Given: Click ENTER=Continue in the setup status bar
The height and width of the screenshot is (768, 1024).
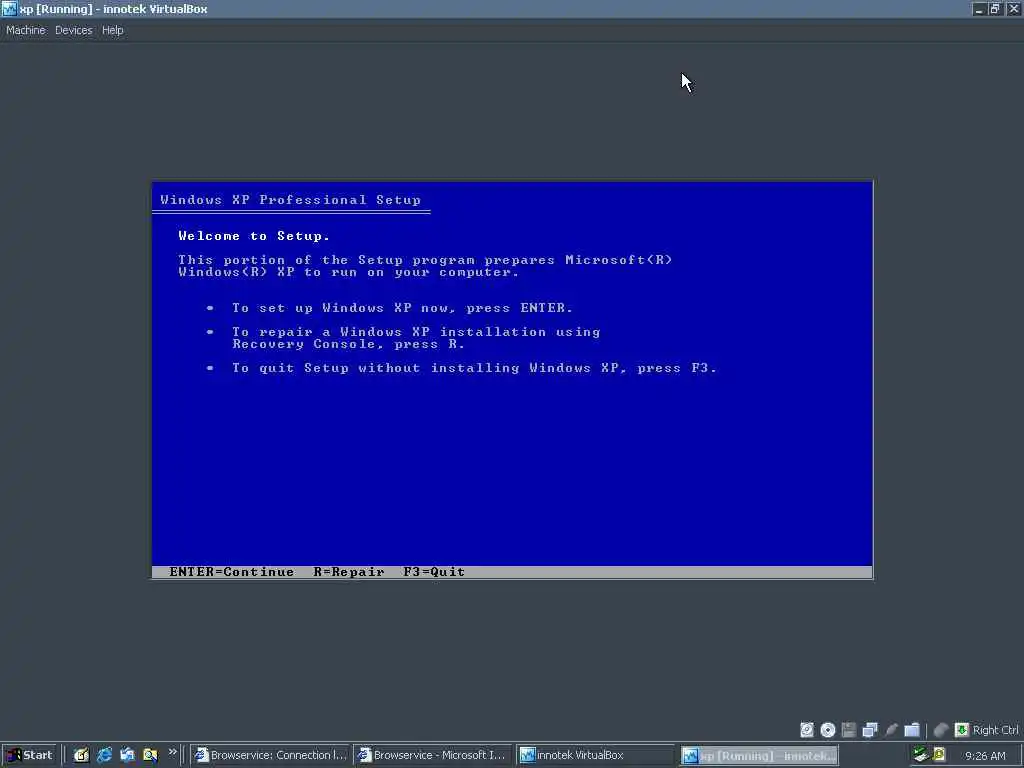Looking at the screenshot, I should [x=232, y=572].
